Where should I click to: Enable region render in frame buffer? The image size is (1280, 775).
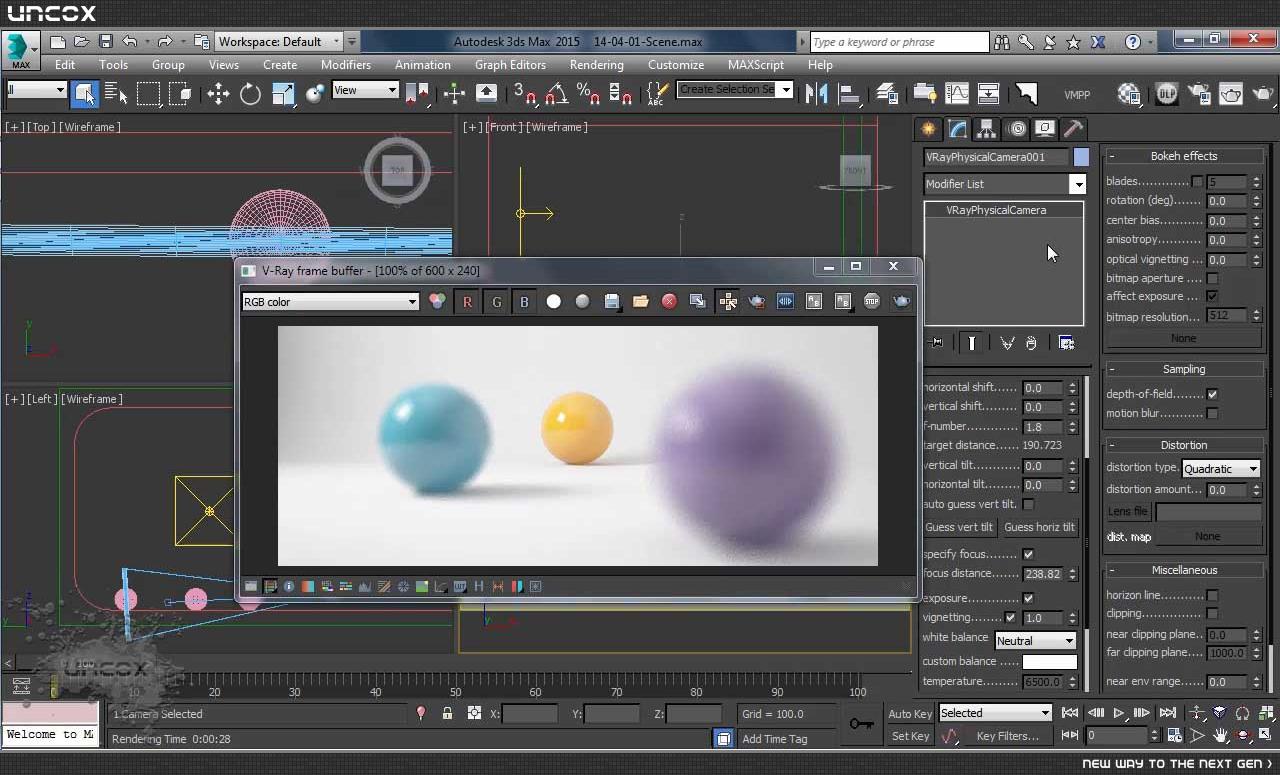[757, 302]
